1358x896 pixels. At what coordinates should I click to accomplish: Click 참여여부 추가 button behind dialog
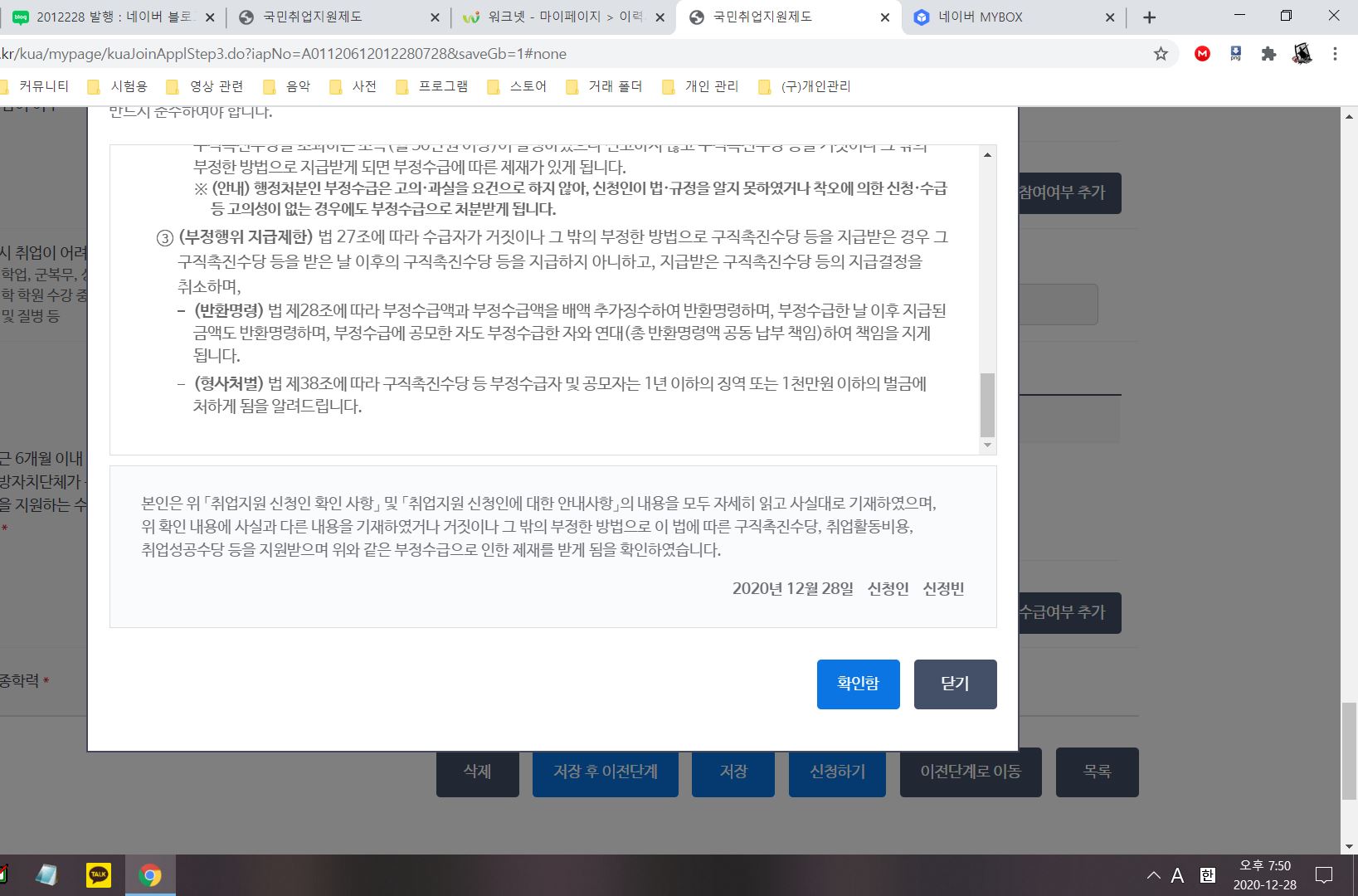tap(1069, 192)
